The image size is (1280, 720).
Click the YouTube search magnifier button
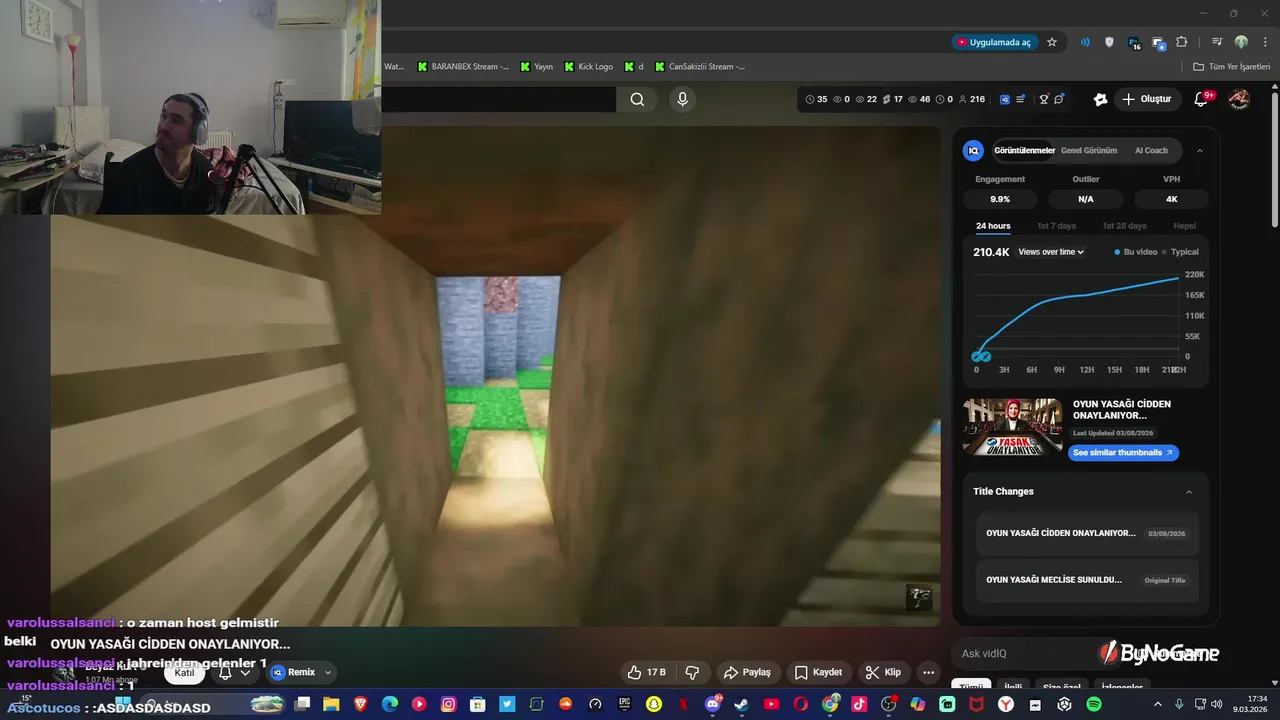pyautogui.click(x=637, y=99)
